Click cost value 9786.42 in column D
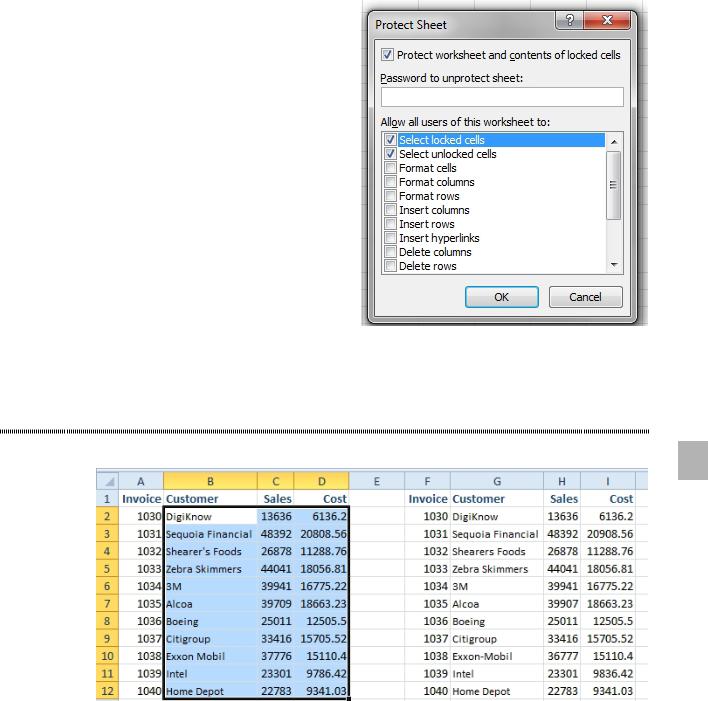The width and height of the screenshot is (708, 701). click(321, 674)
